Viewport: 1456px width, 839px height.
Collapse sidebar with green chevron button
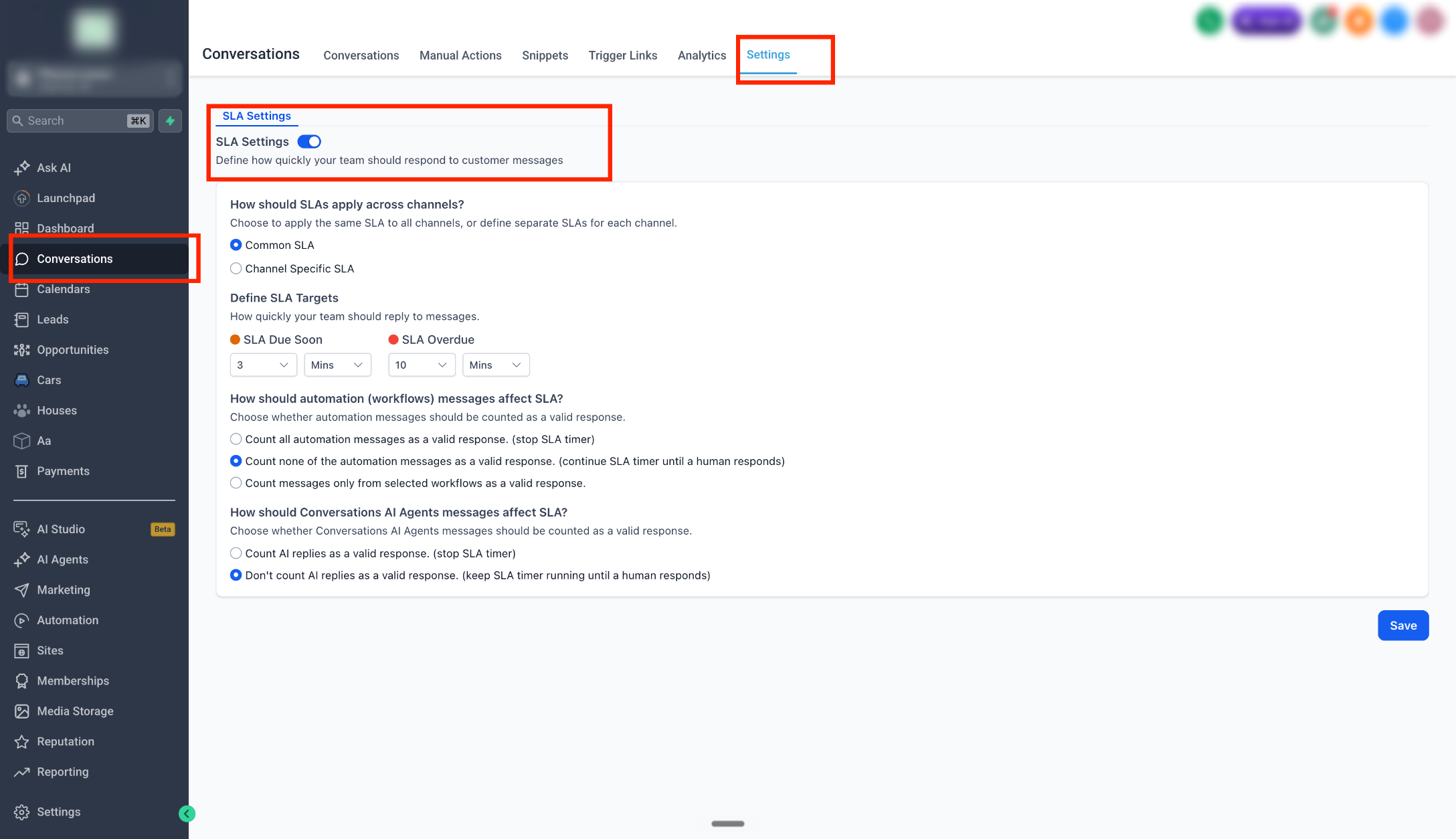pos(187,814)
